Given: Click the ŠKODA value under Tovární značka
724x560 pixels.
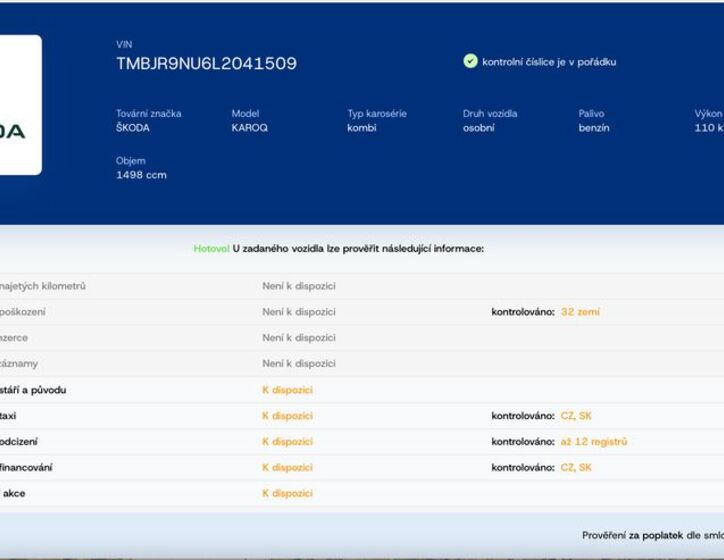Looking at the screenshot, I should tap(133, 128).
